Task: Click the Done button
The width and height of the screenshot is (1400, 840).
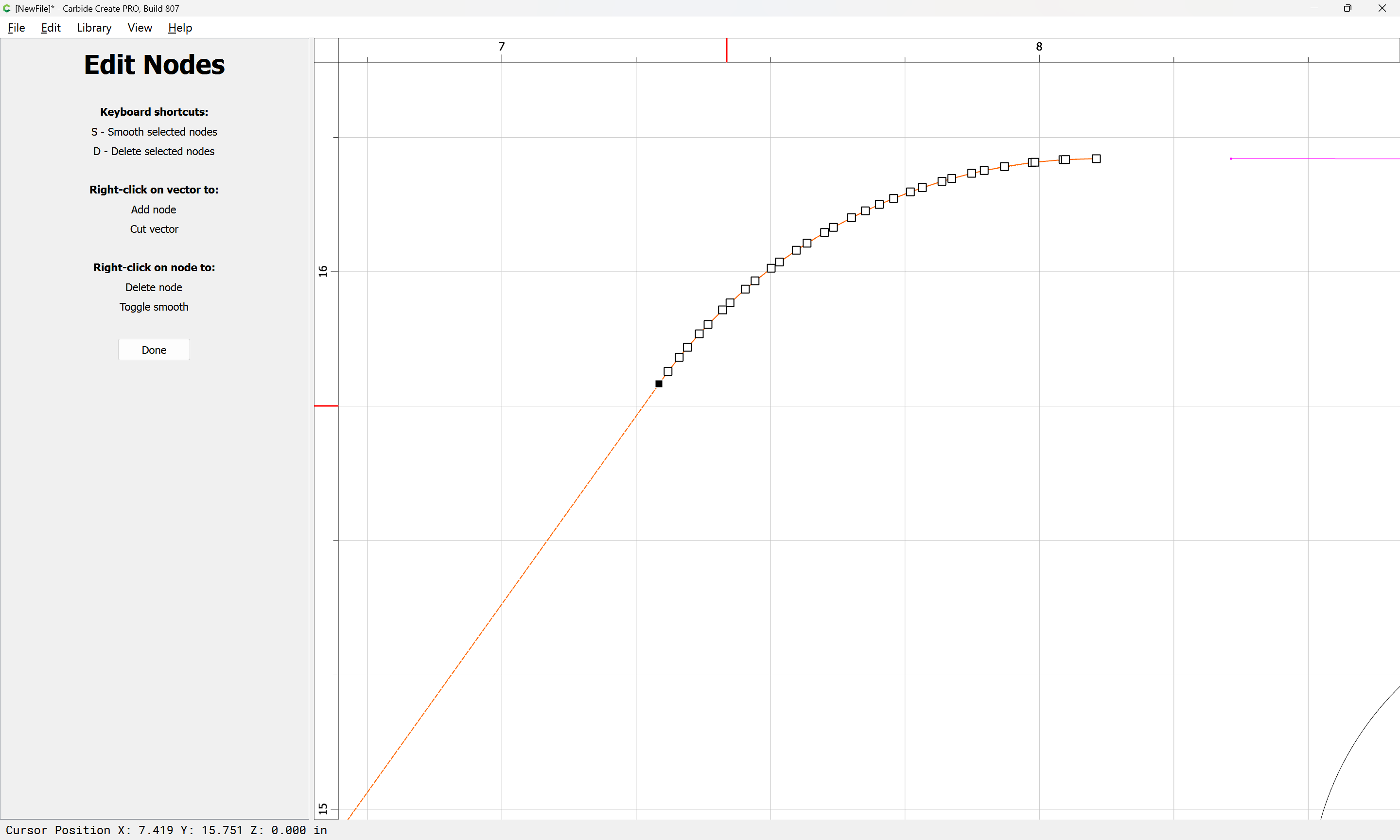Action: pos(154,350)
